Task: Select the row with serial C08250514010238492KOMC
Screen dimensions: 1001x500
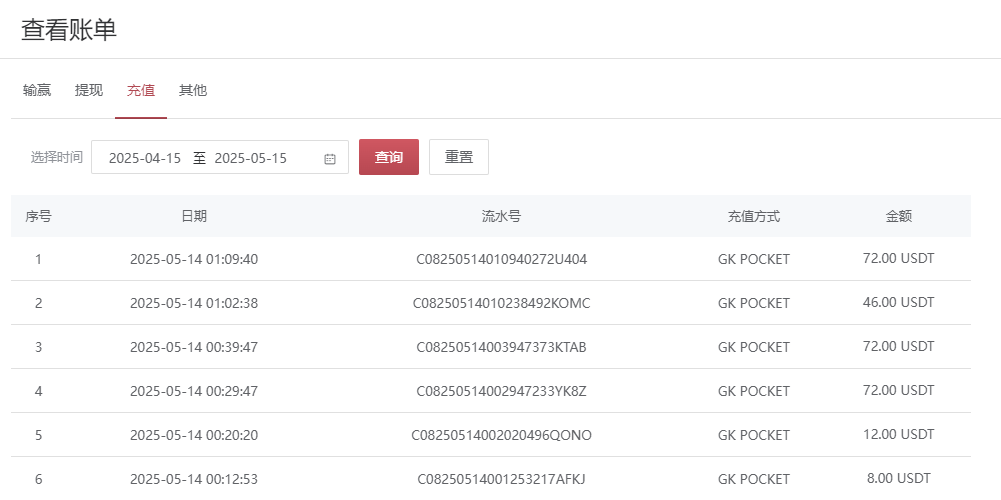Action: click(501, 303)
